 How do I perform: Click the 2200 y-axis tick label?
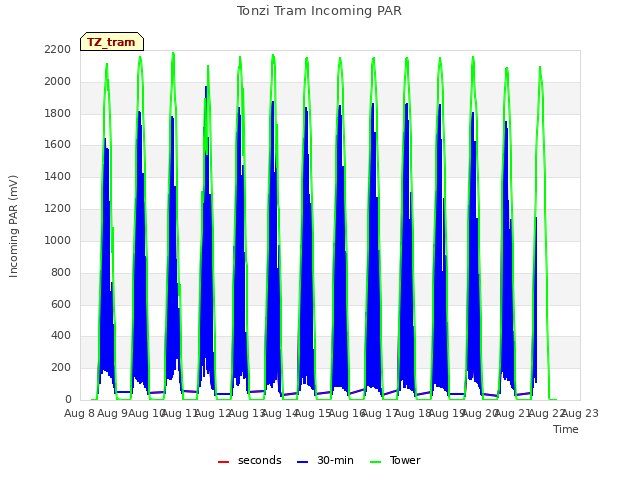pyautogui.click(x=58, y=49)
